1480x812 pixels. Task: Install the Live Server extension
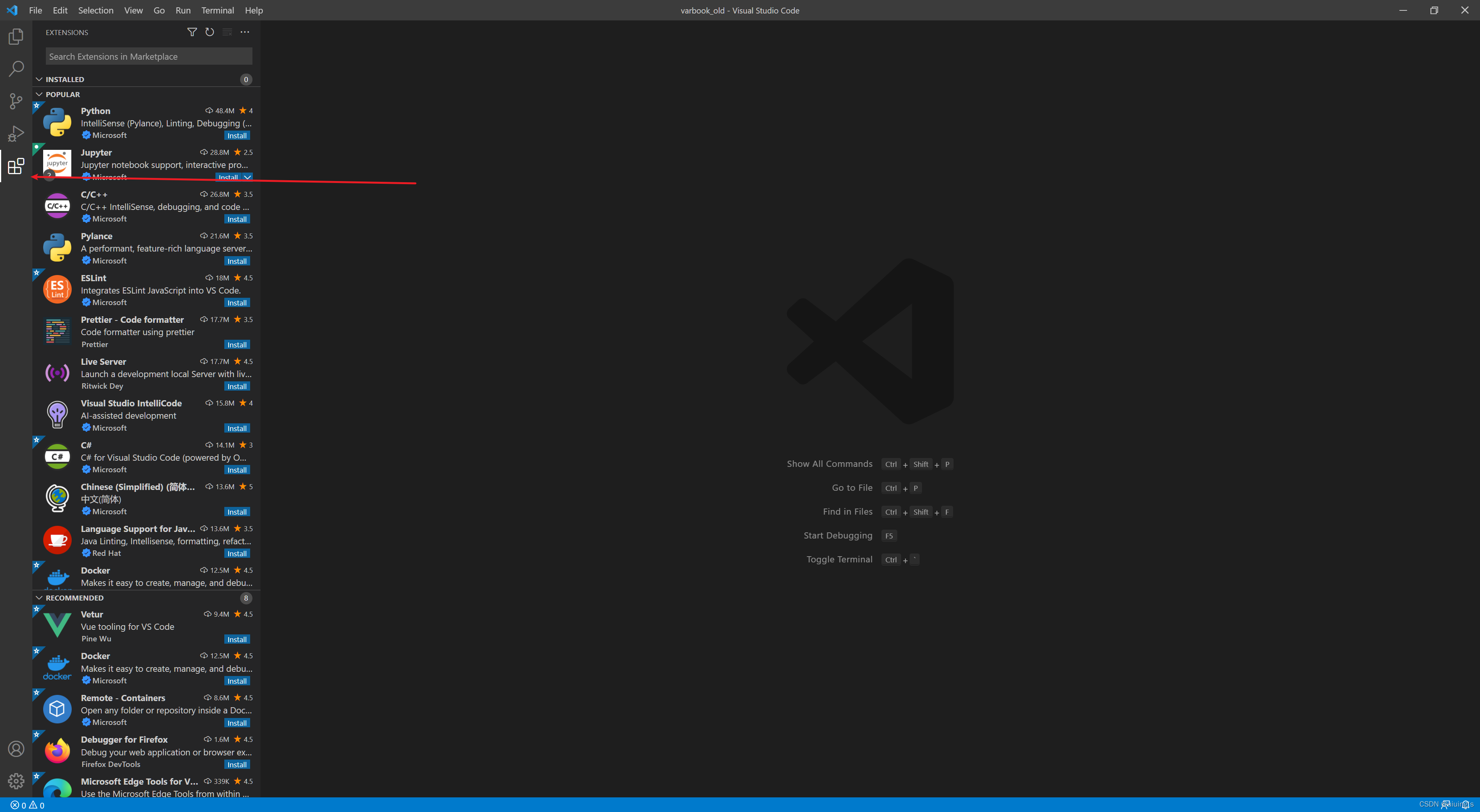[x=237, y=386]
